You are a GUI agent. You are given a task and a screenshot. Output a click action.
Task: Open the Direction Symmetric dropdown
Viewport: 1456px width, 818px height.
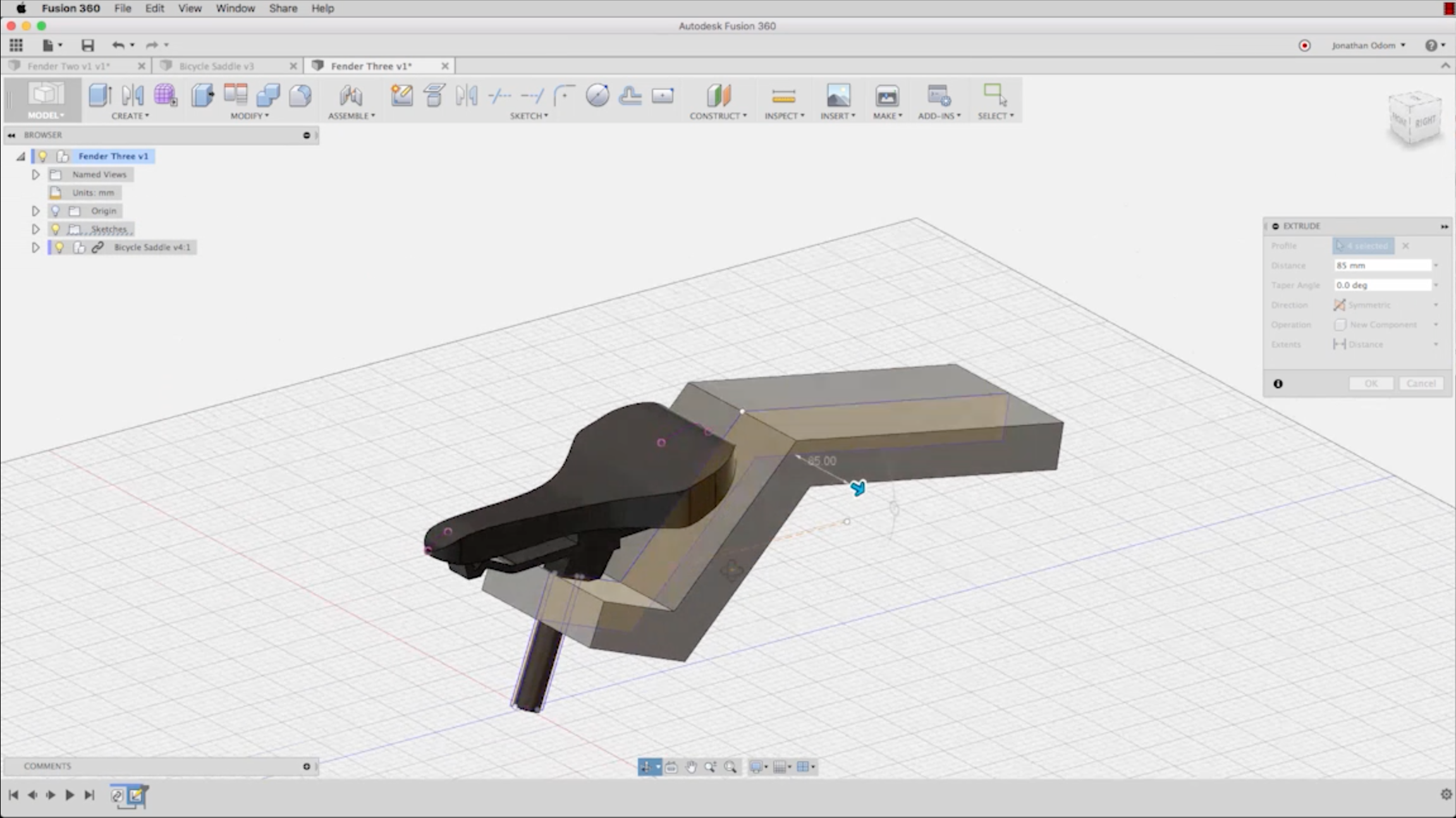pyautogui.click(x=1385, y=305)
